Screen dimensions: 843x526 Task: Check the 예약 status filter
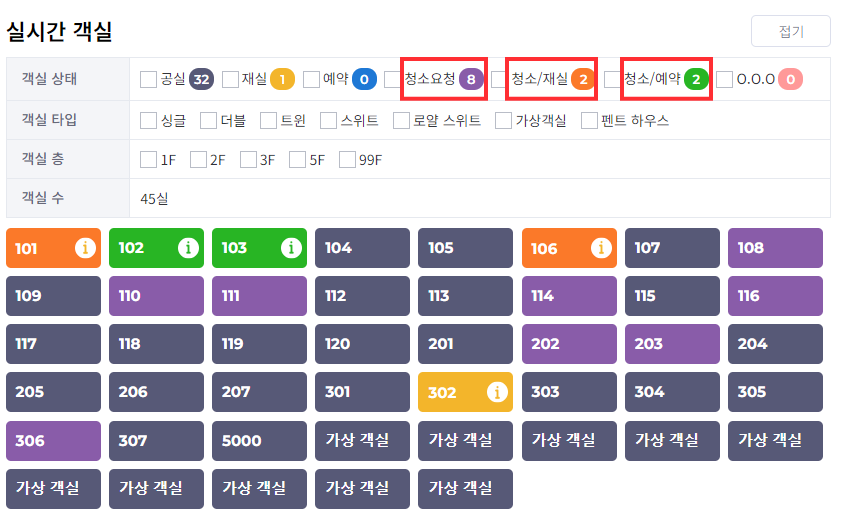tap(311, 80)
